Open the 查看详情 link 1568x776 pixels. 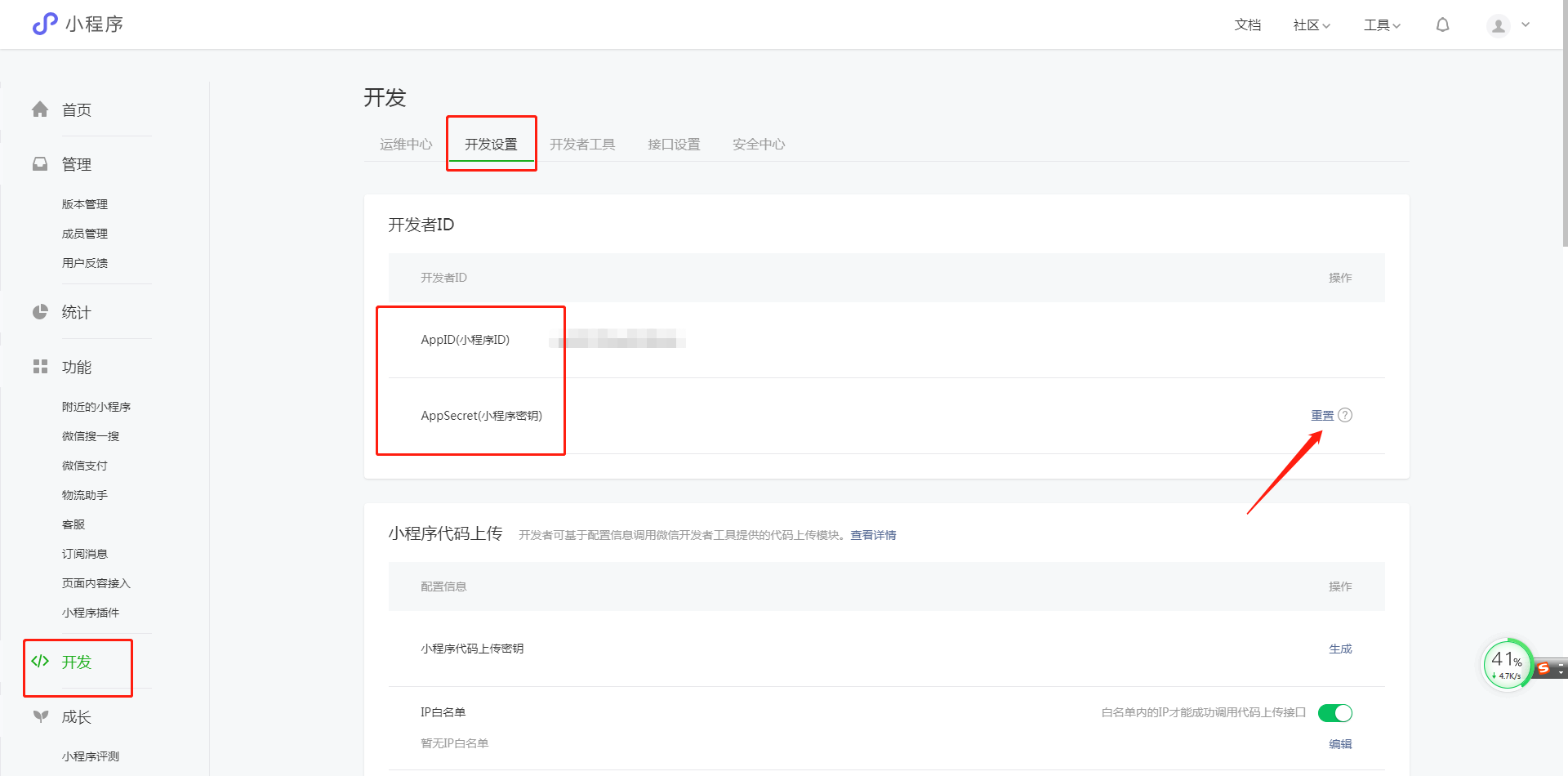click(x=873, y=535)
